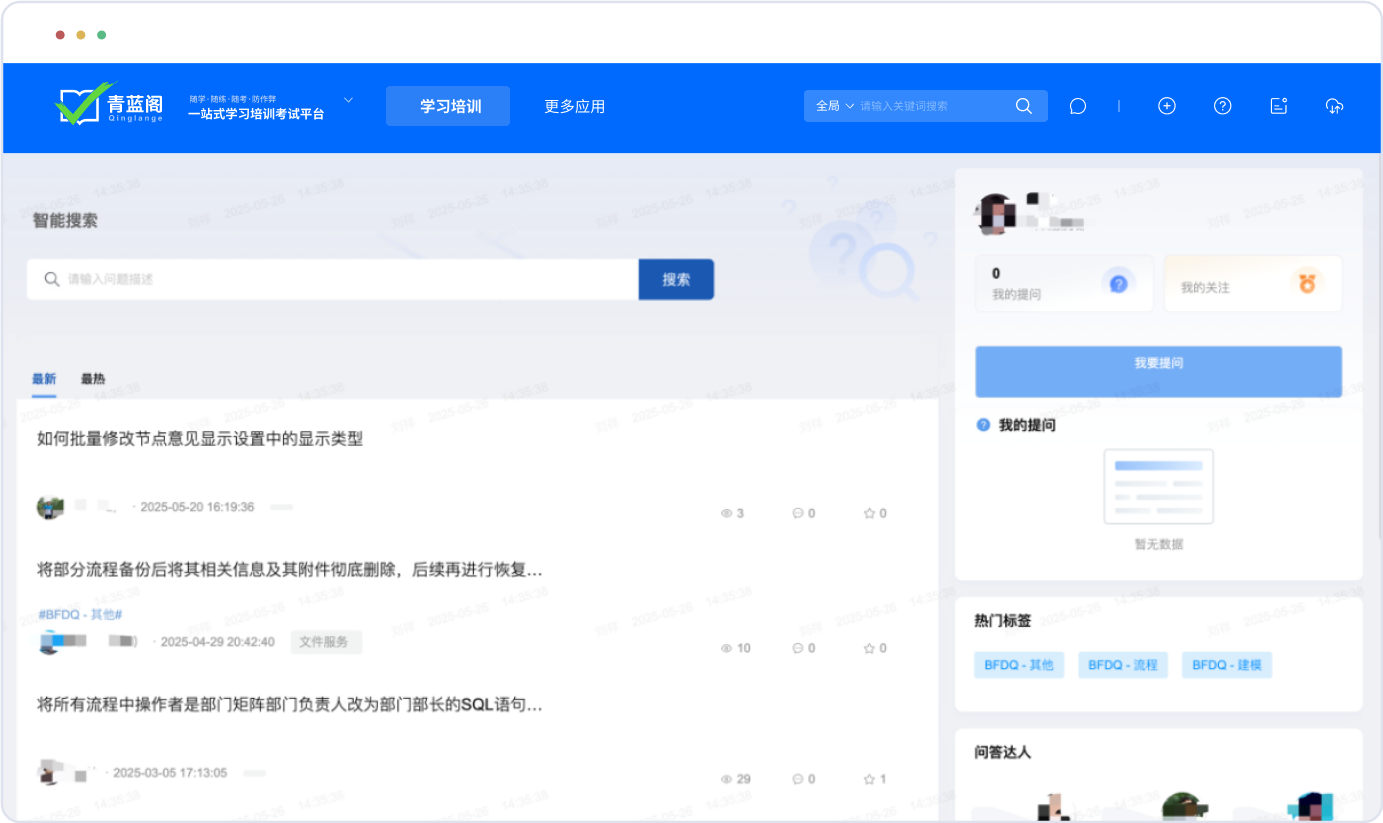Open the #BFDQ - 其他# tag link
The width and height of the screenshot is (1383, 823).
point(80,615)
